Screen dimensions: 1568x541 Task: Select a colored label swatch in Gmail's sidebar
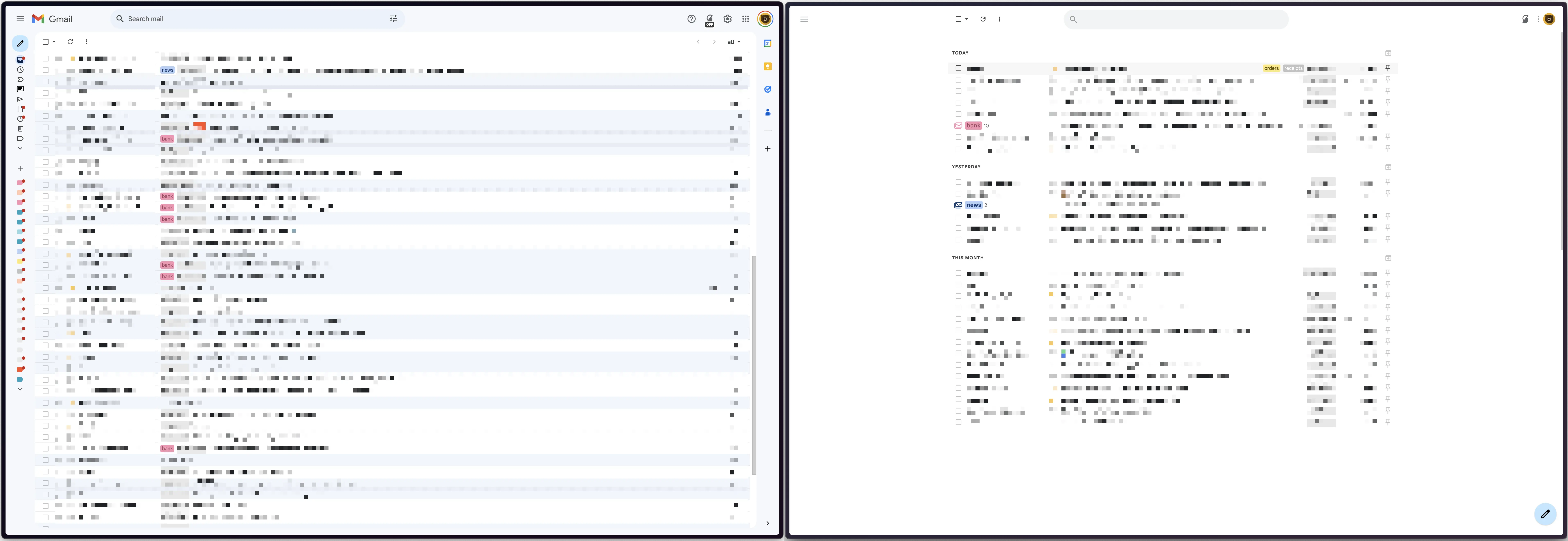[x=20, y=182]
